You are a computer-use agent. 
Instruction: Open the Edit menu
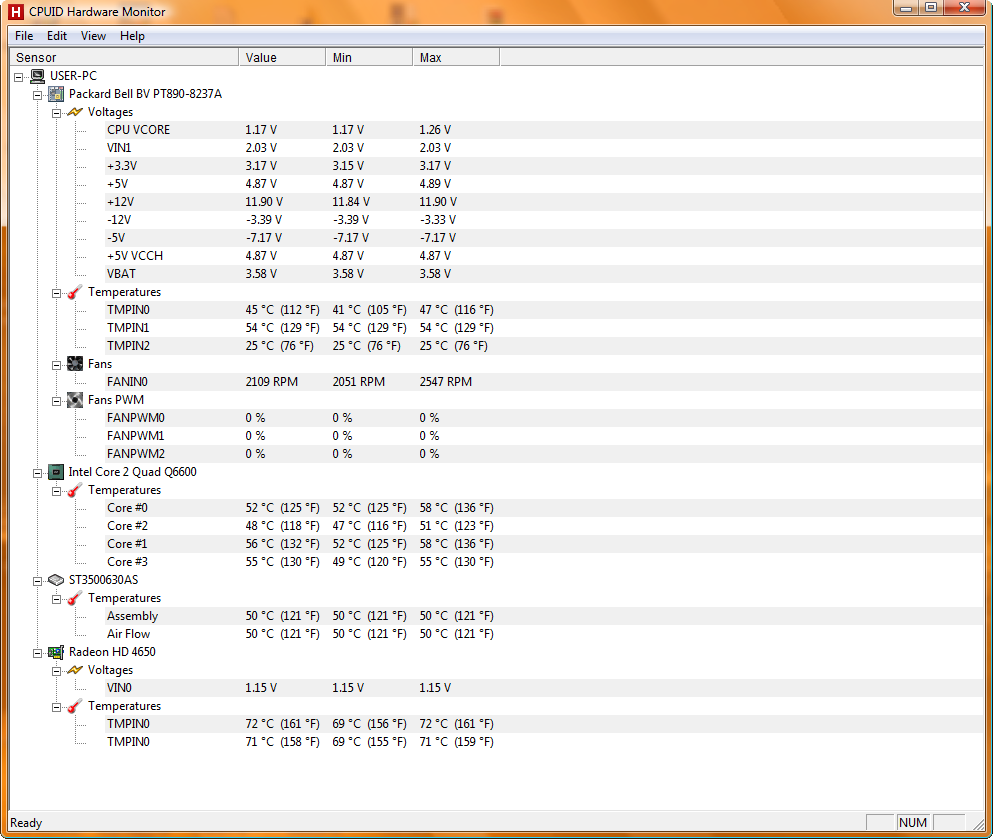point(57,36)
